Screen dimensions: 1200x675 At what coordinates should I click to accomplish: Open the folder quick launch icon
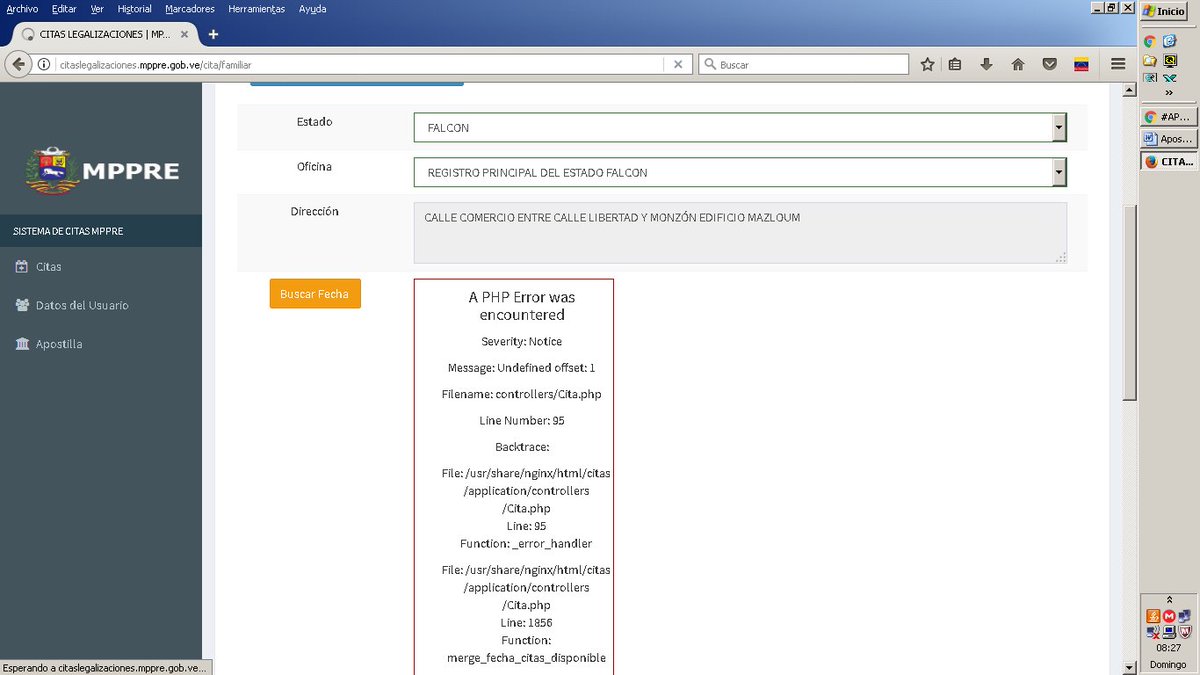pos(1150,60)
